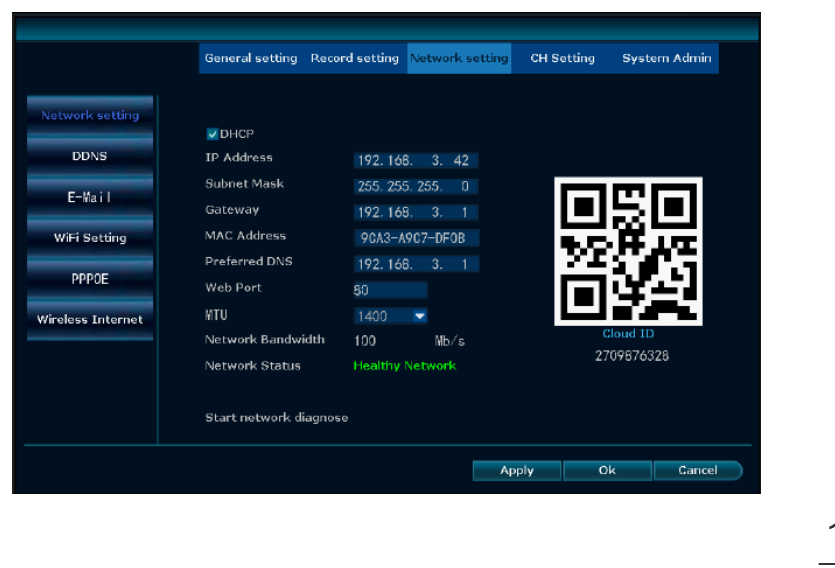Screen dimensions: 835x568
Task: Select the Network setting top tab
Action: coord(459,58)
